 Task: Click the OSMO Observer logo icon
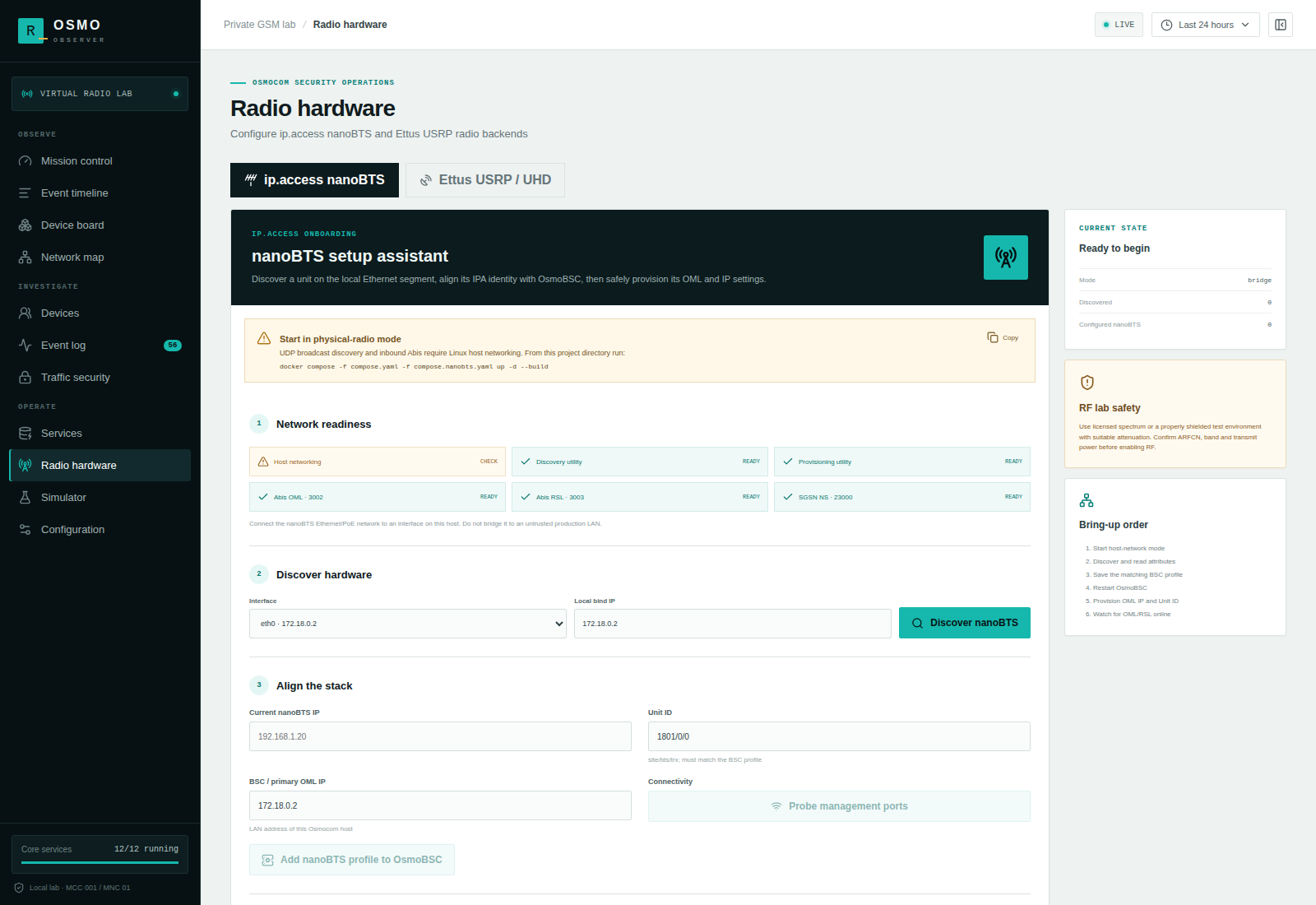point(31,30)
